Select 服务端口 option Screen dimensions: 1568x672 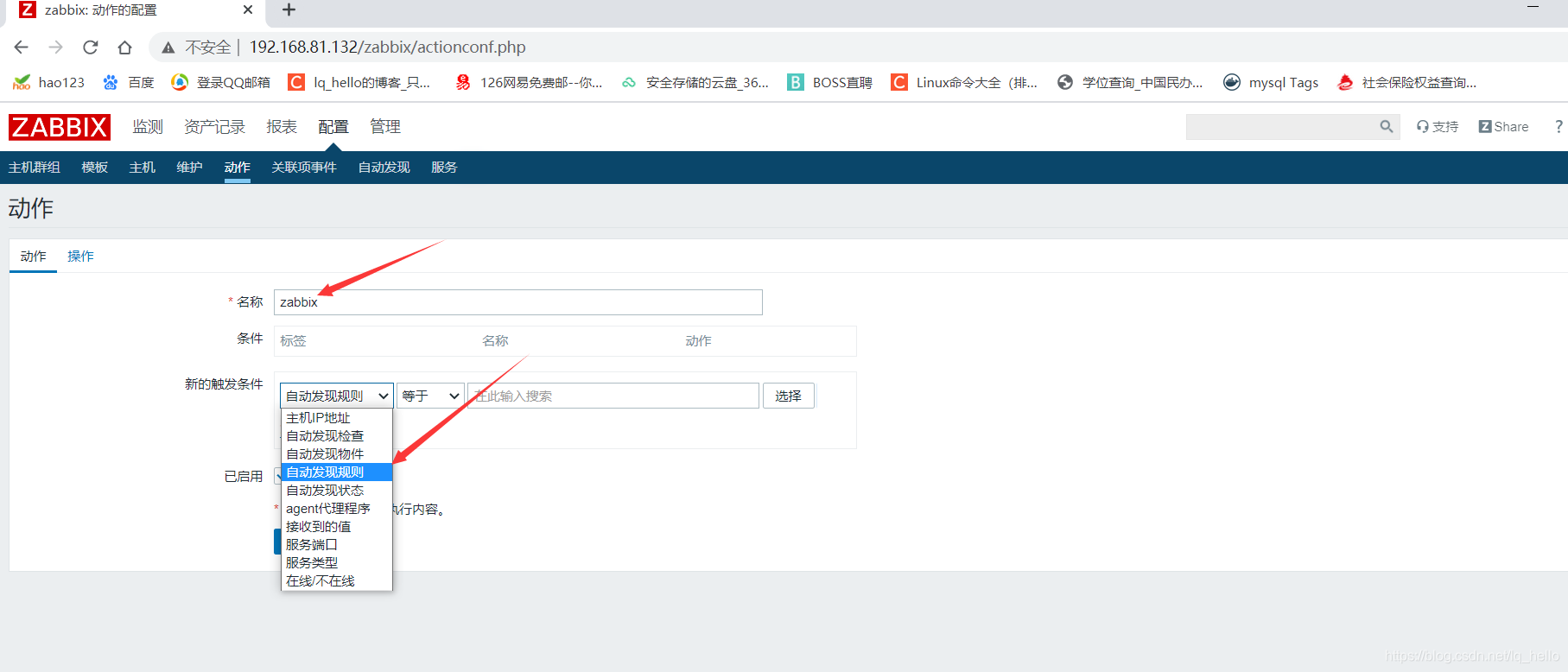click(337, 545)
